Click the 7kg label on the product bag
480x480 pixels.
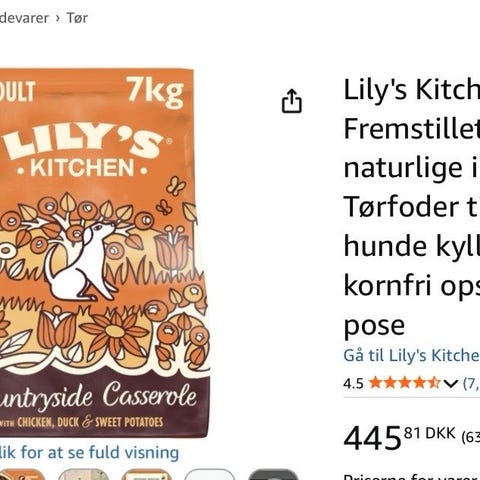pyautogui.click(x=155, y=92)
